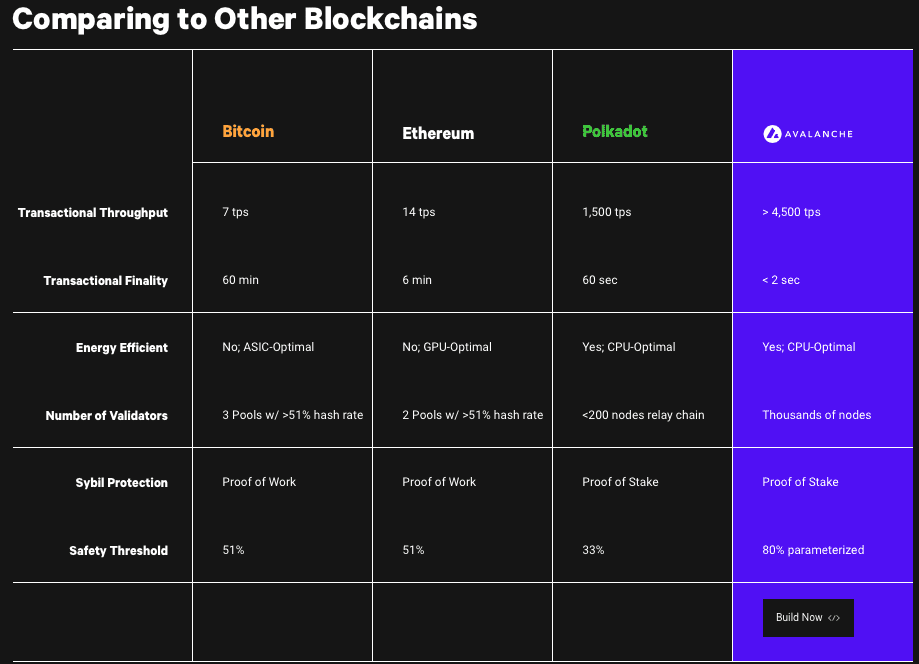Click the Safety Threshold row label
The height and width of the screenshot is (664, 919).
coord(119,551)
